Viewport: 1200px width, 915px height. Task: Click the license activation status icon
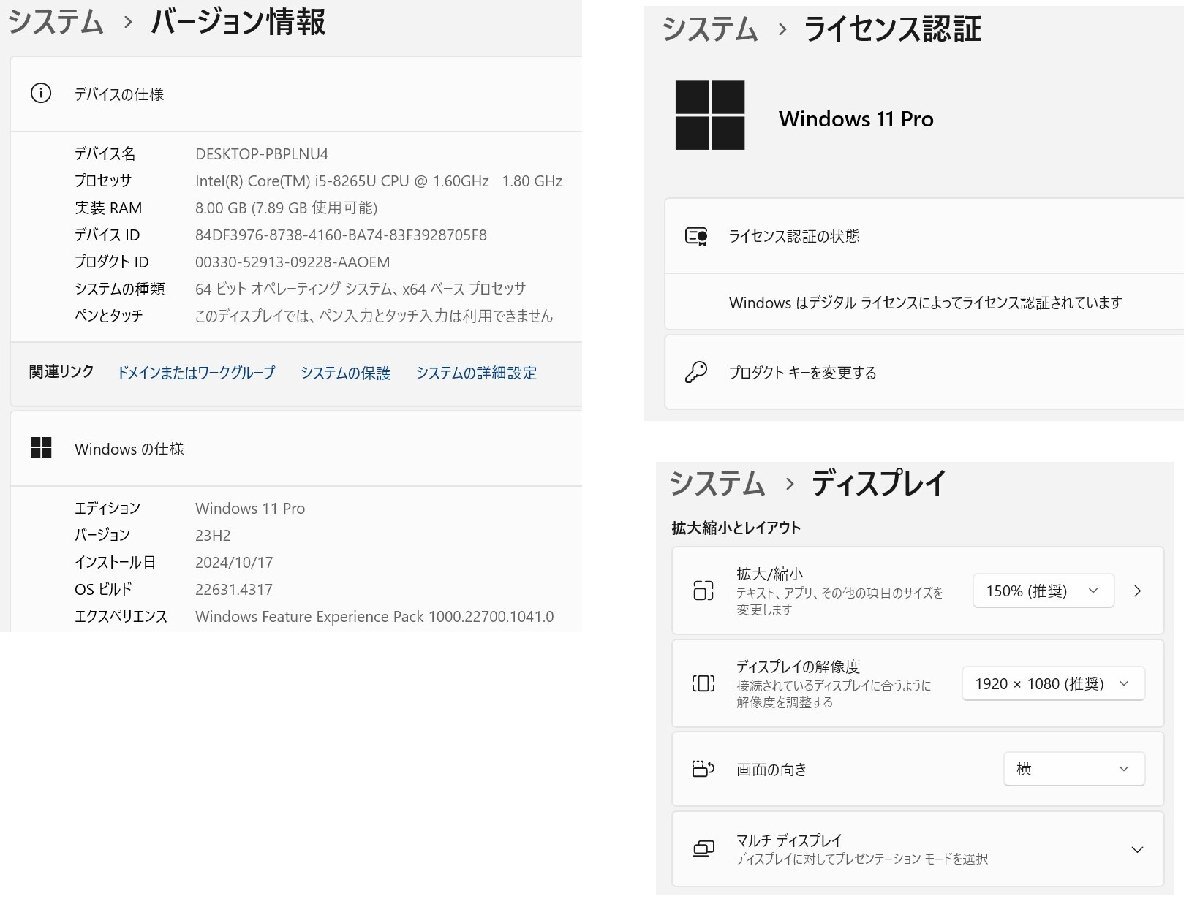click(696, 237)
